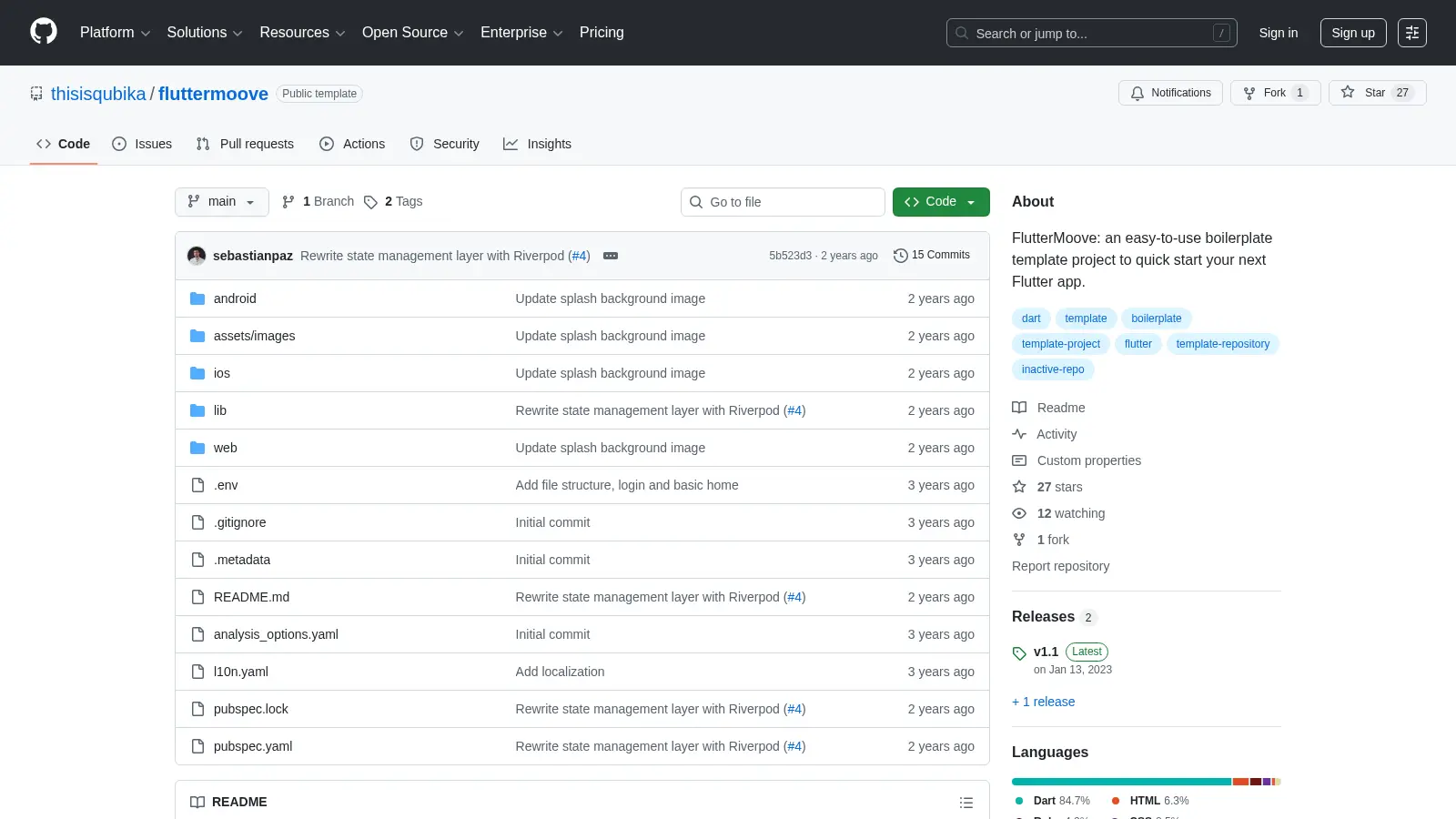Image resolution: width=1456 pixels, height=819 pixels.
Task: Click Report repository link
Action: click(x=1060, y=566)
